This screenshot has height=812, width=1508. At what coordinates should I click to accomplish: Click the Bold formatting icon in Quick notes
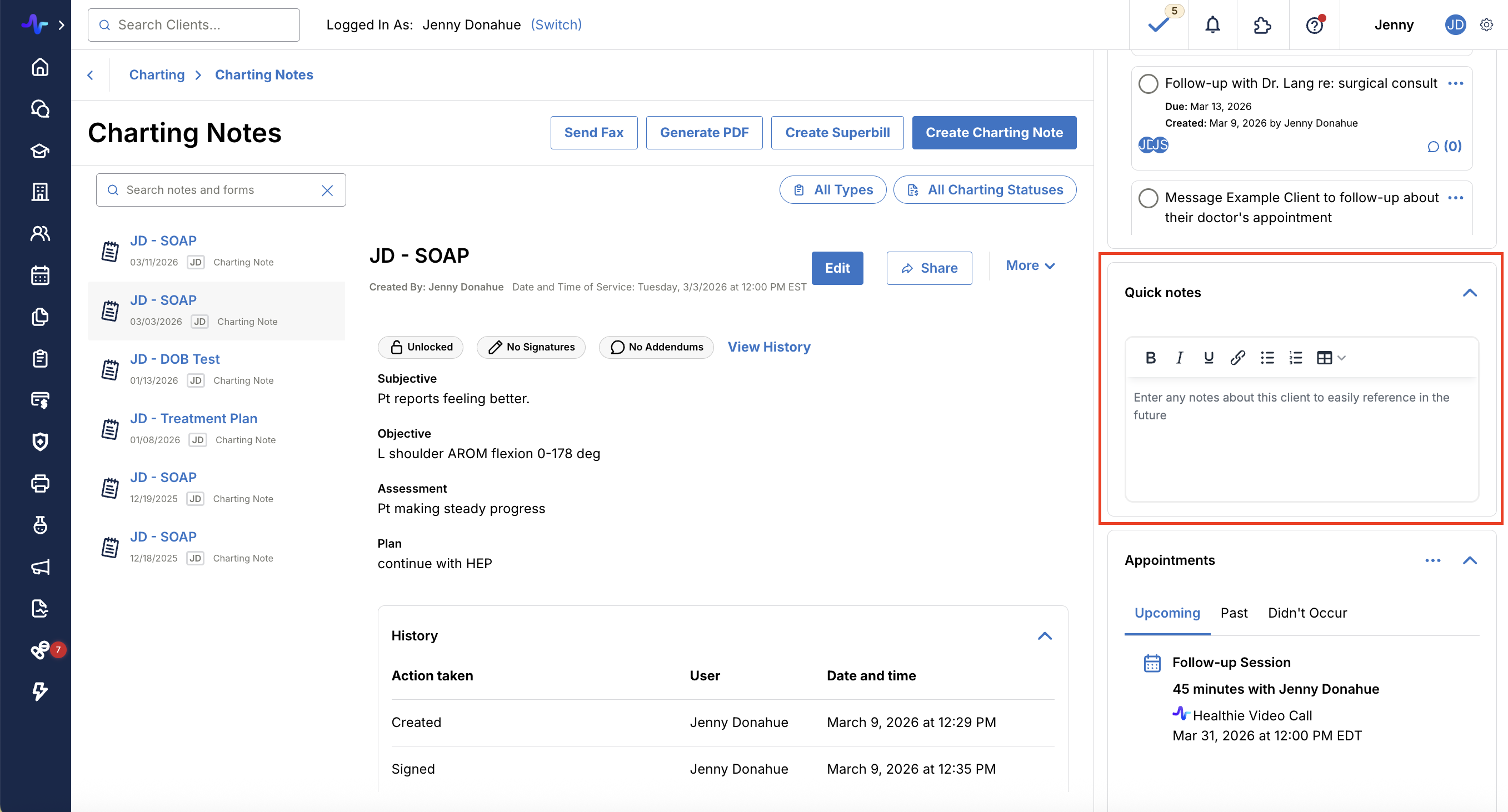1150,358
